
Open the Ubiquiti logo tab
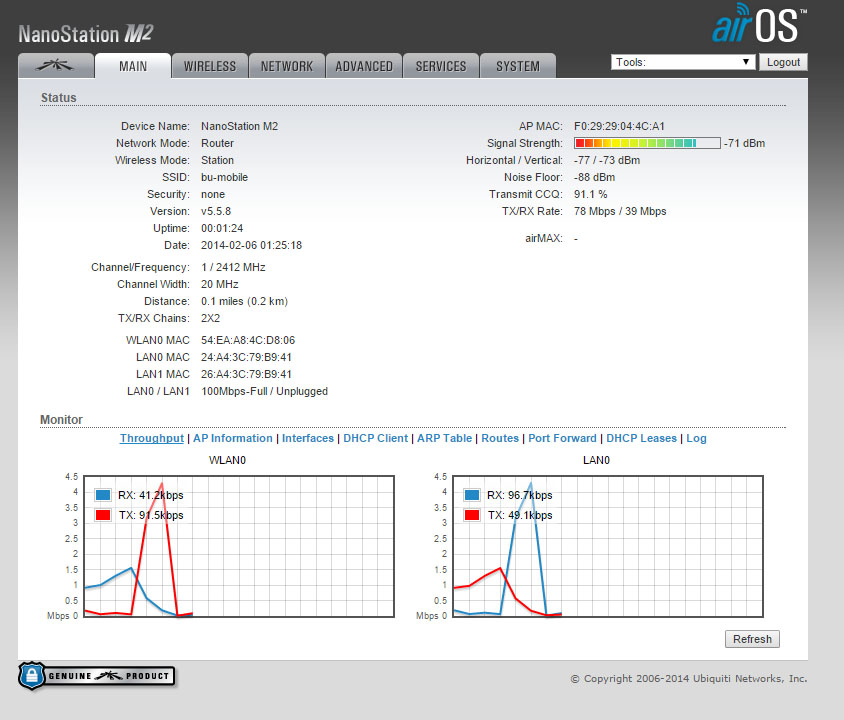[56, 66]
